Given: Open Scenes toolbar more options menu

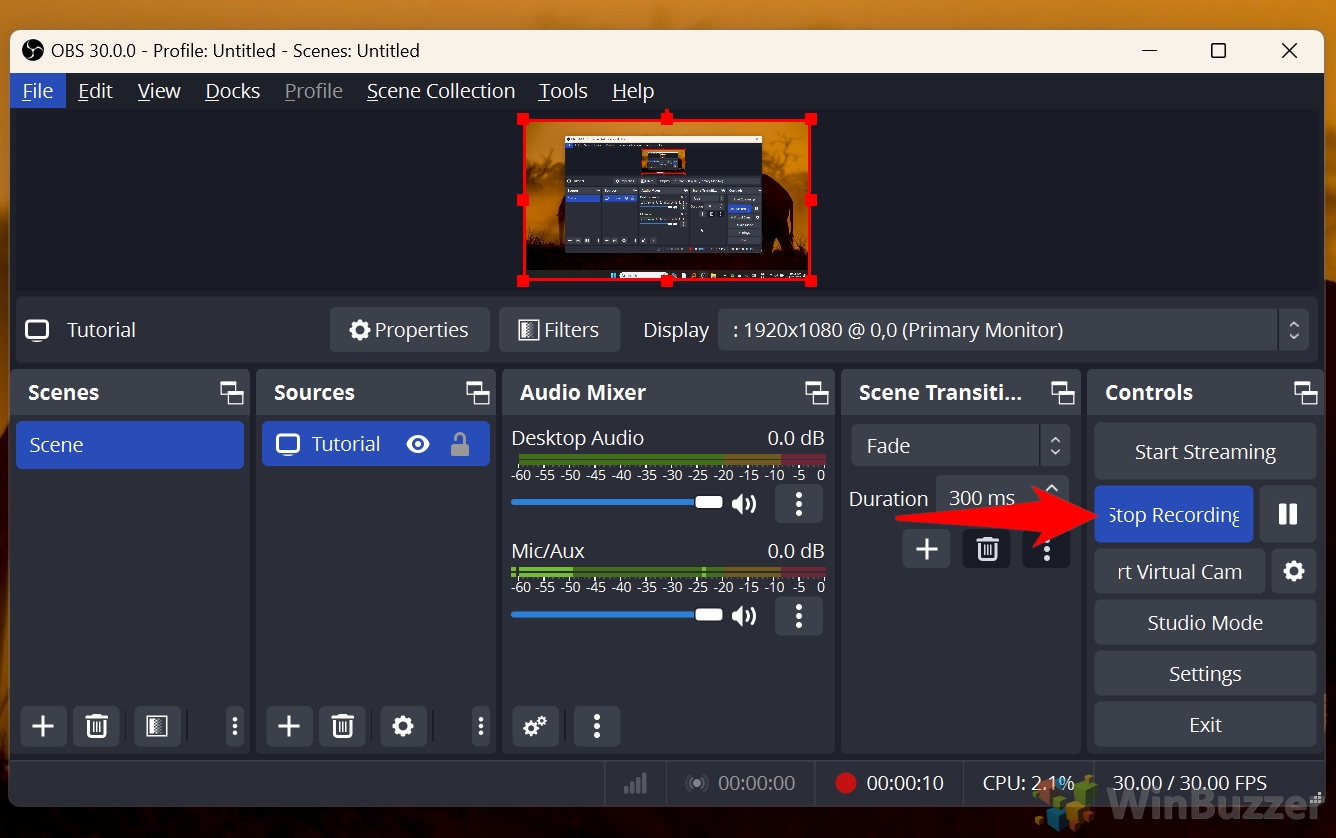Looking at the screenshot, I should (x=234, y=726).
